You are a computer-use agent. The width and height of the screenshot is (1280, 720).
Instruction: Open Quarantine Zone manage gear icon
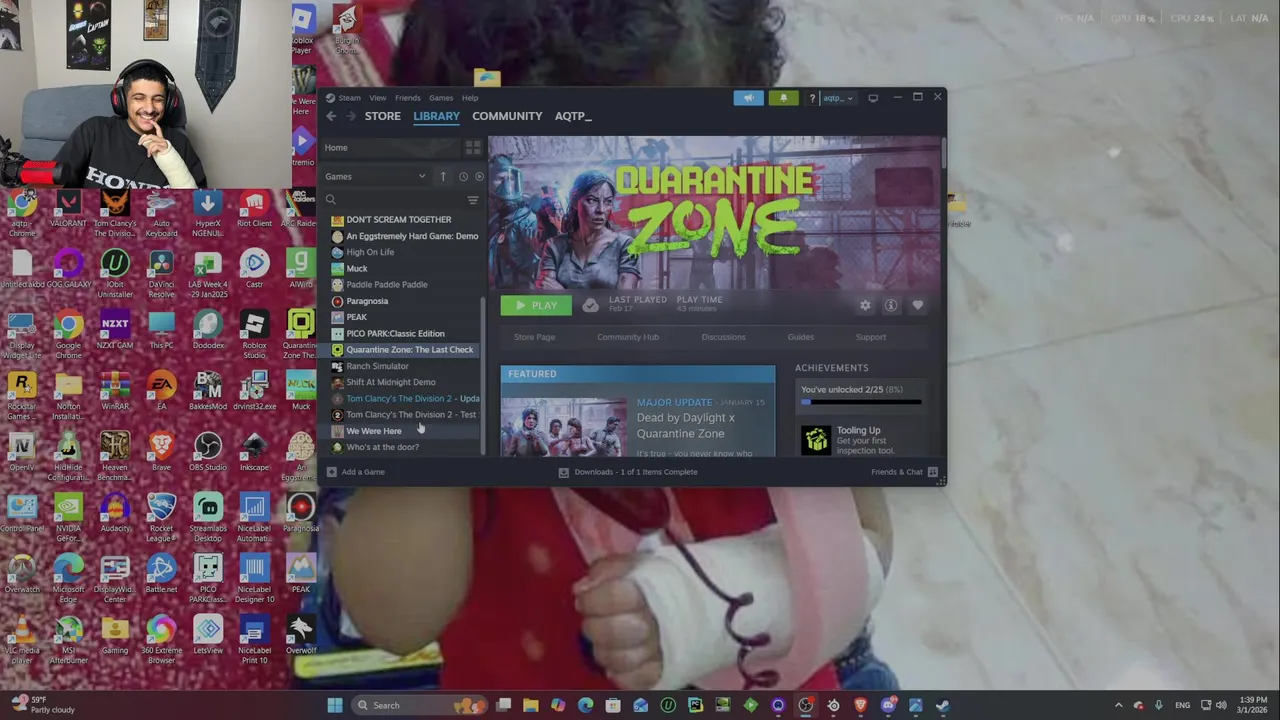pos(865,305)
